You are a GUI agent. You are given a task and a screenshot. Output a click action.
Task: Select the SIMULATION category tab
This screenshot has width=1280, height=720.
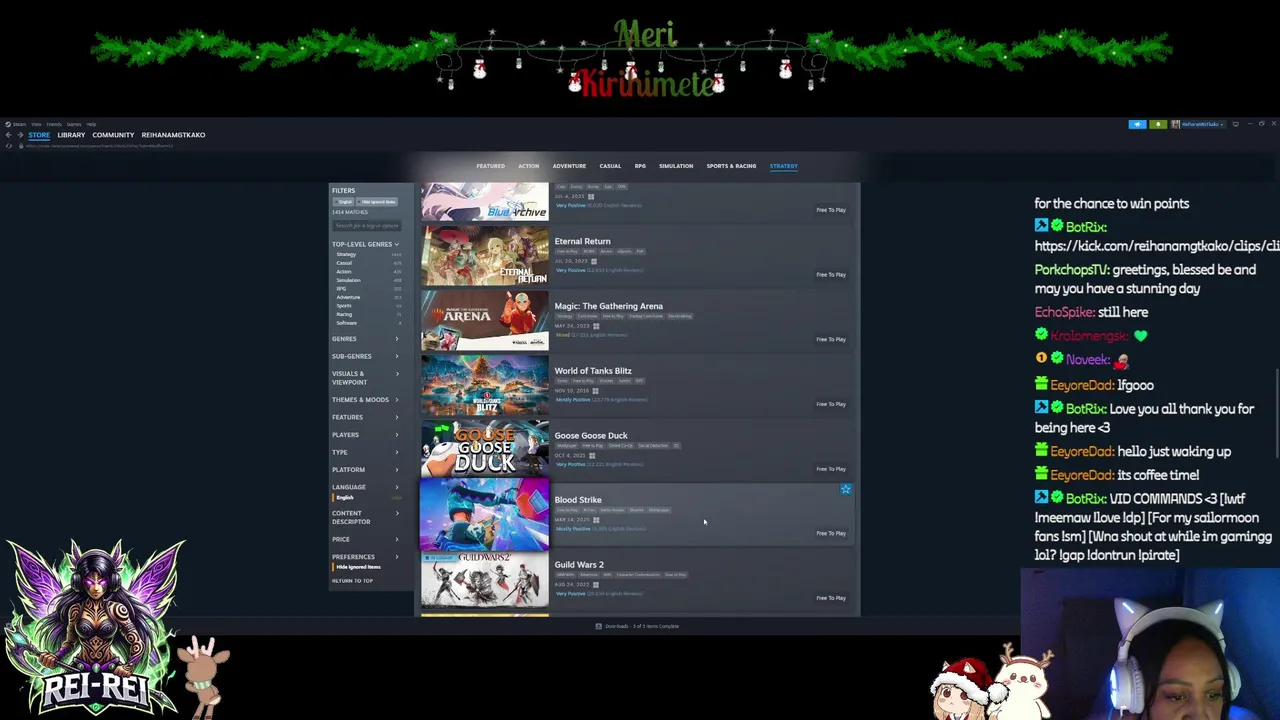point(676,166)
